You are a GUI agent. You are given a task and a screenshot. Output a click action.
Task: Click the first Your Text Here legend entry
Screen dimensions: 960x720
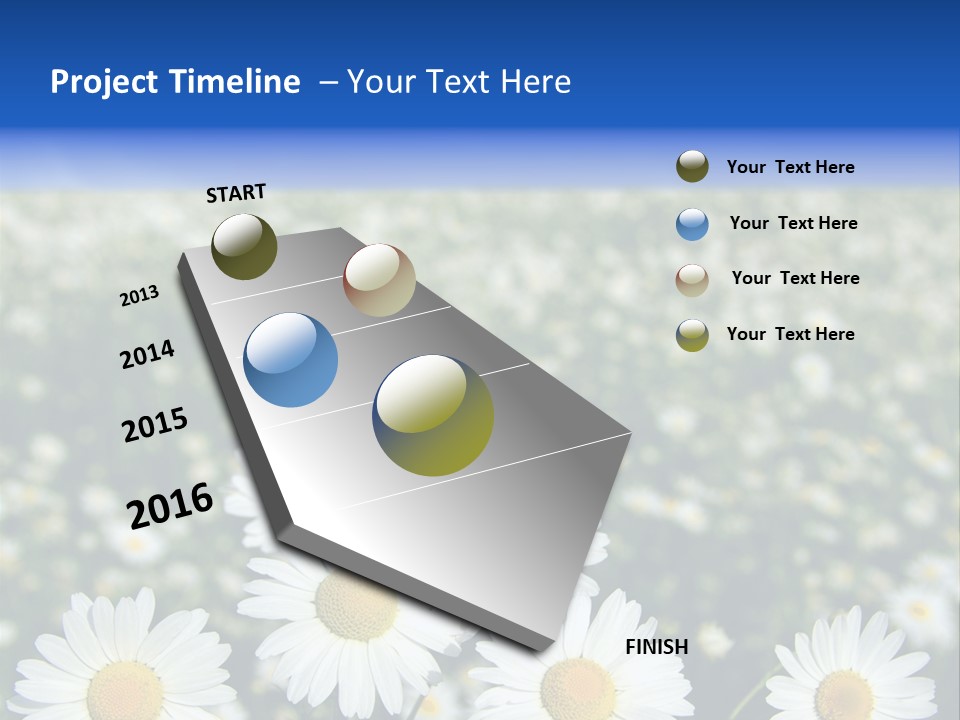pyautogui.click(x=790, y=166)
